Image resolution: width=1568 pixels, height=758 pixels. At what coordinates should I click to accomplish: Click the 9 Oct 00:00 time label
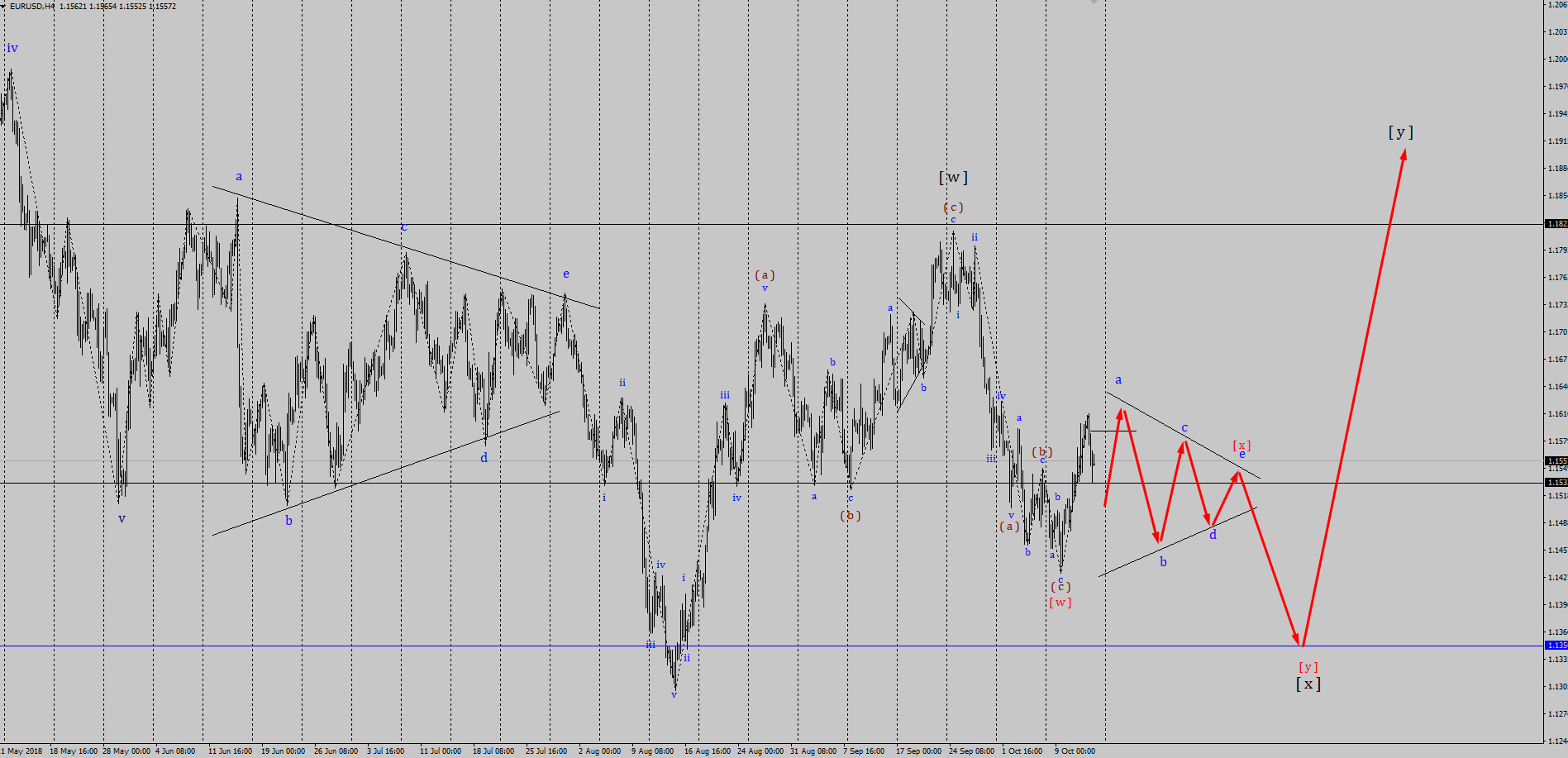[1075, 751]
